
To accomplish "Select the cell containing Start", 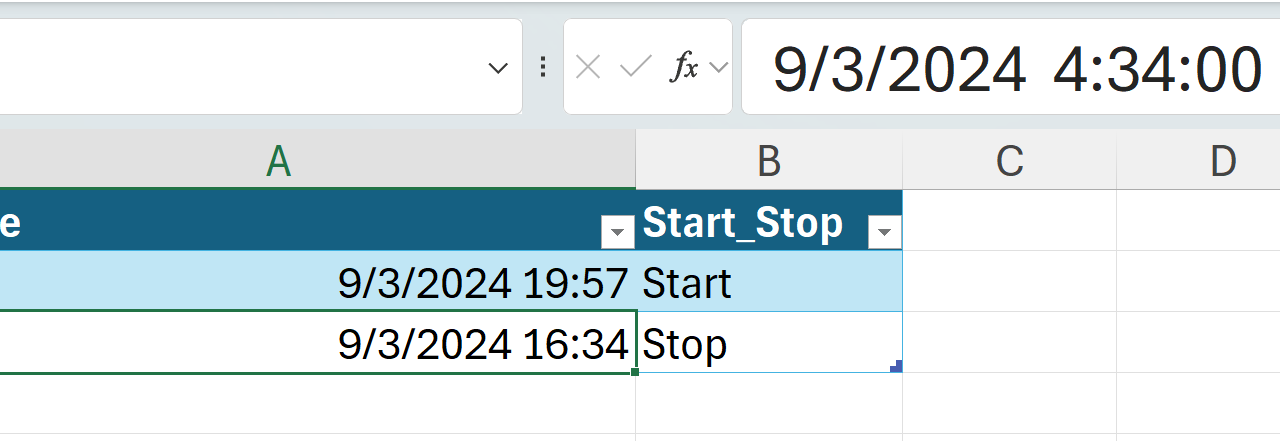I will click(x=768, y=283).
